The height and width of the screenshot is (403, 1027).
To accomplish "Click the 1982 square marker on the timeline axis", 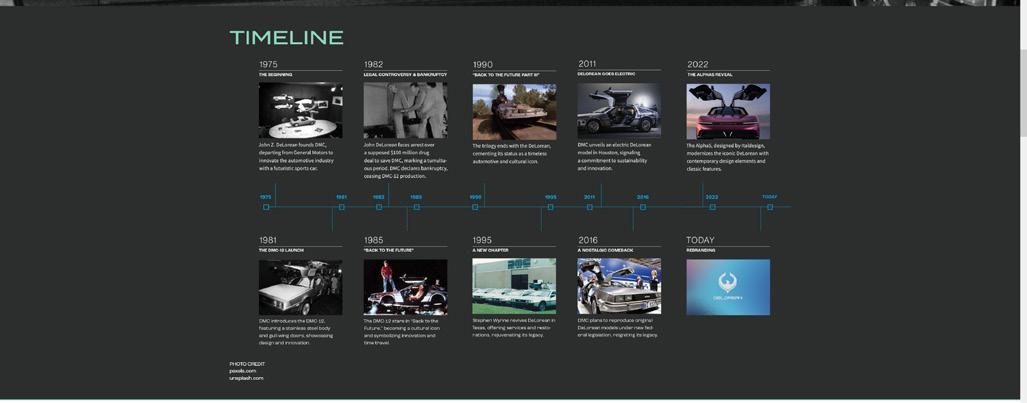I will click(379, 207).
